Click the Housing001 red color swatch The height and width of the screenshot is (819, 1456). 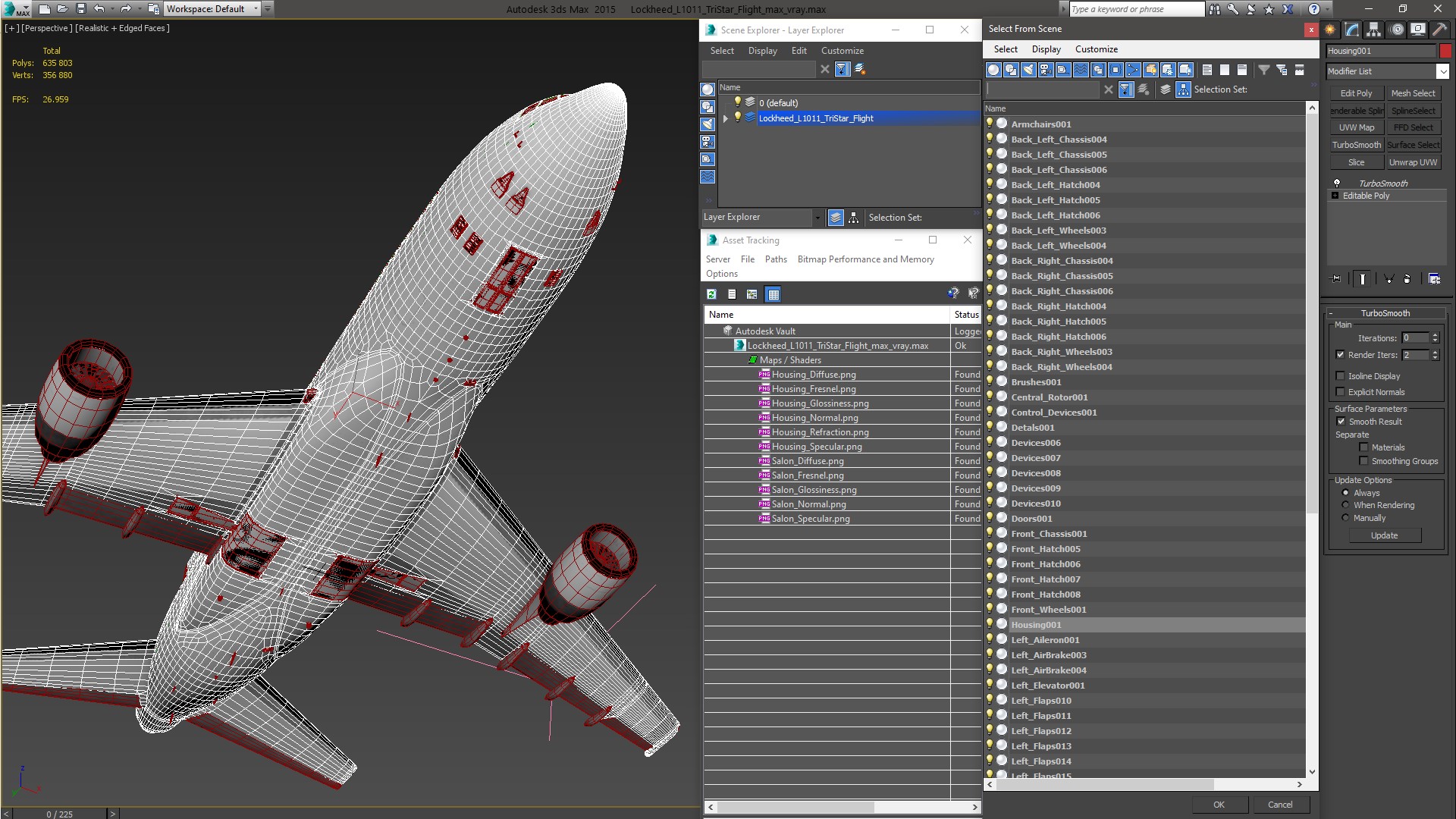(x=1445, y=51)
